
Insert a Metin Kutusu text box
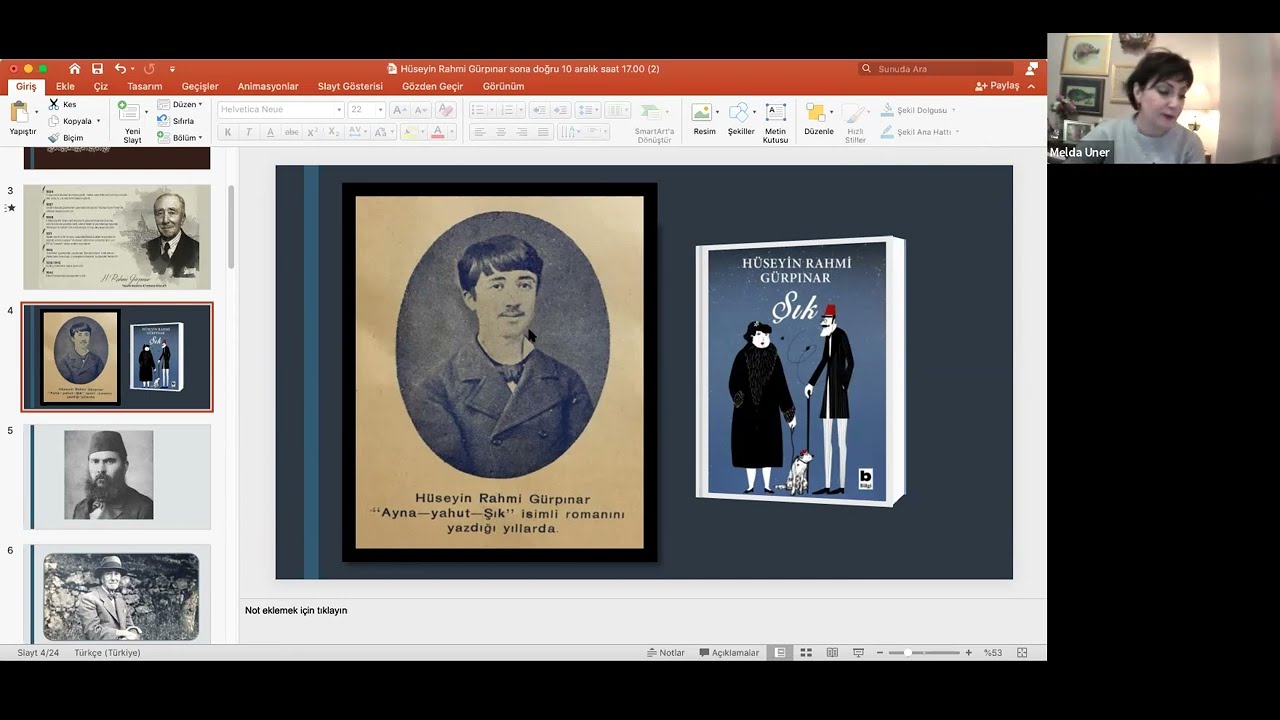tap(775, 122)
